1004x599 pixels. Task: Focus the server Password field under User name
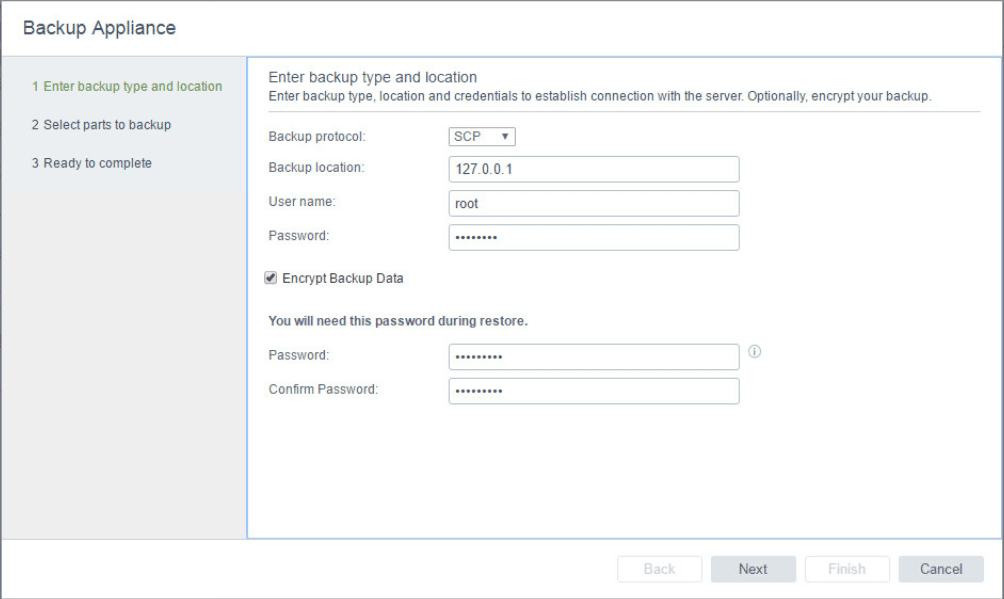click(x=594, y=237)
